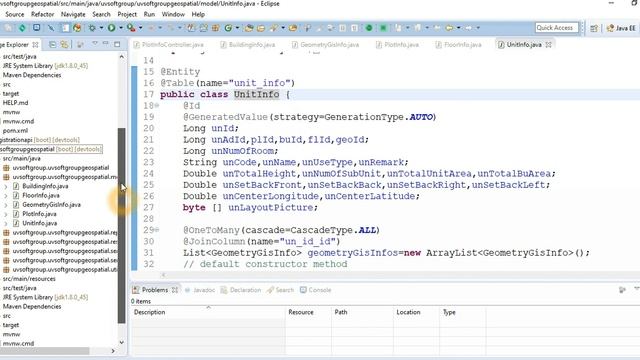
Task: Toggle Link with Editor in Package Explorer
Action: tap(64, 44)
